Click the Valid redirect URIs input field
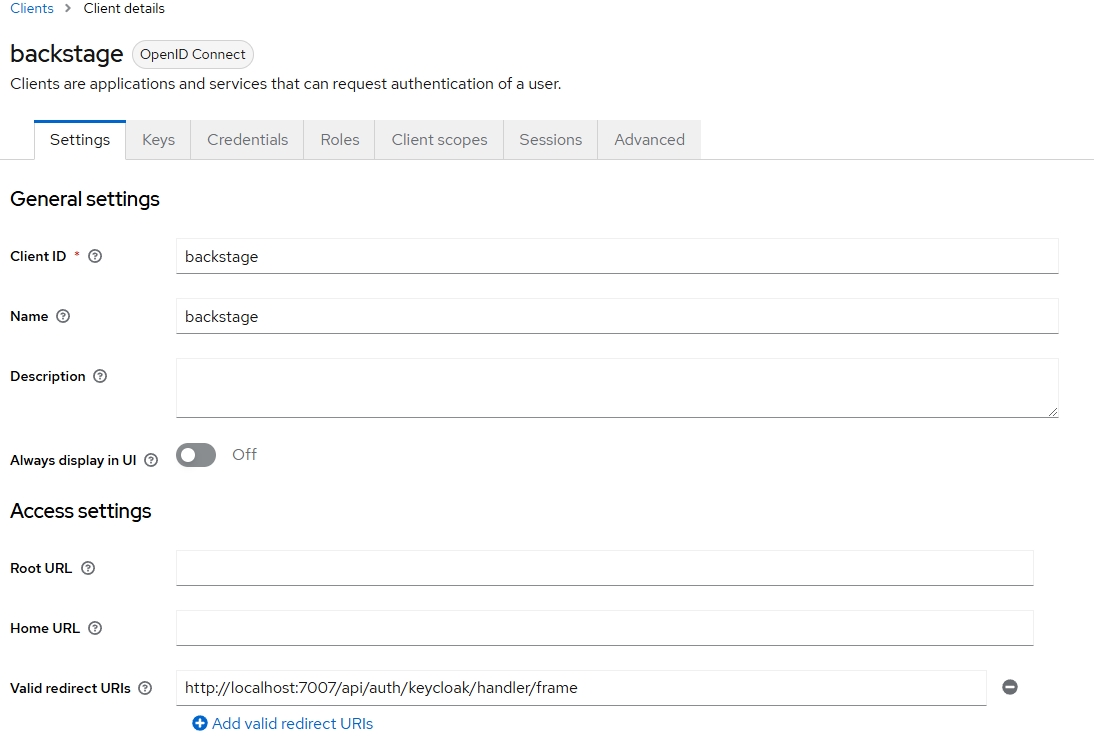Image resolution: width=1094 pixels, height=746 pixels. pos(581,688)
